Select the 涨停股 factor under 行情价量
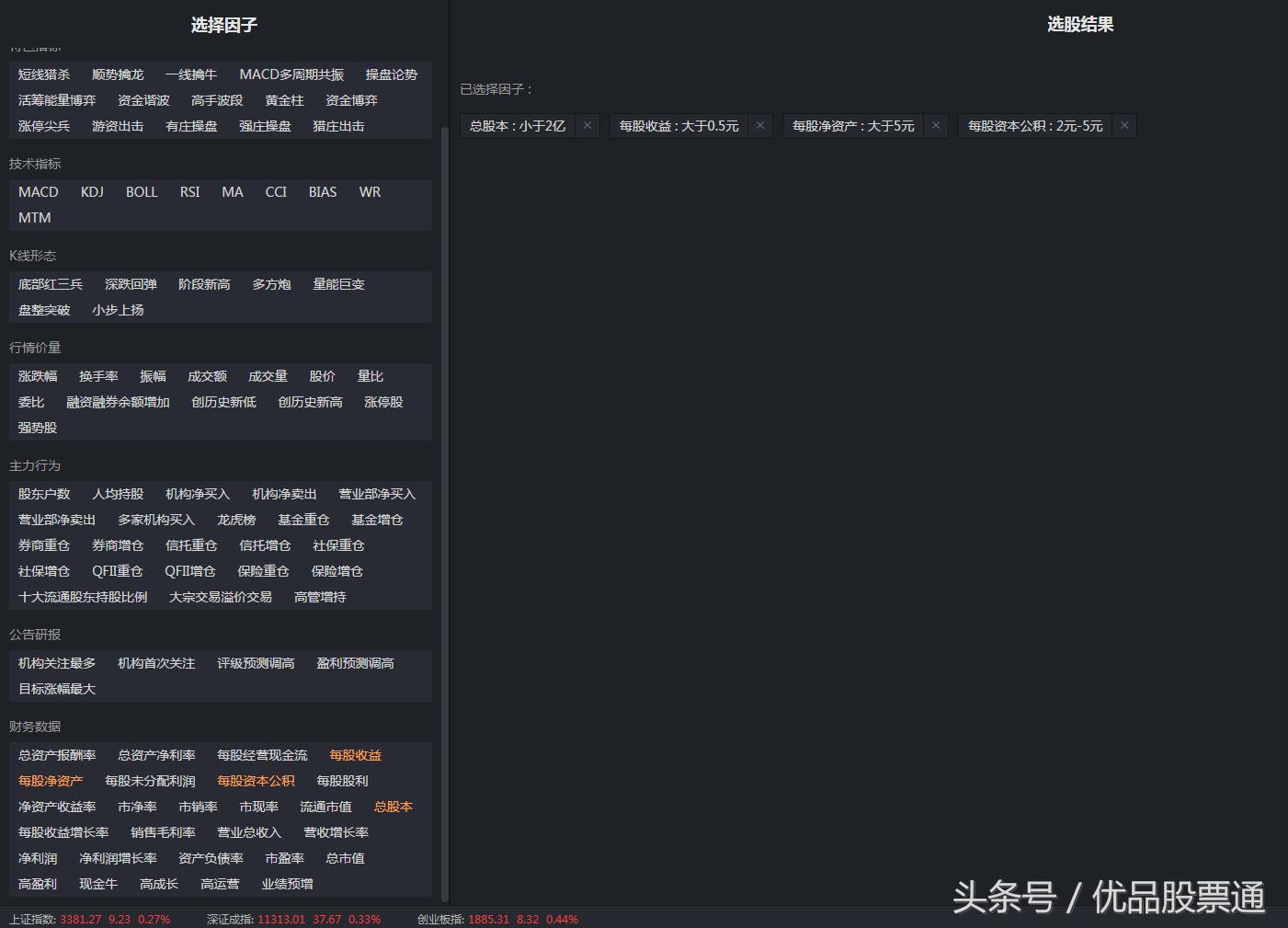 pos(382,401)
